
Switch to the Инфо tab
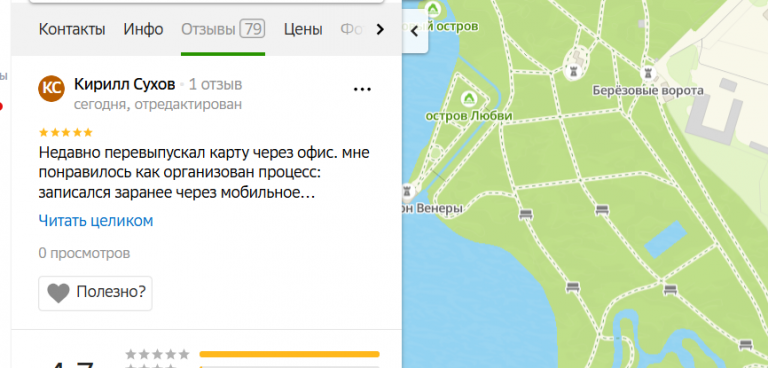click(x=143, y=30)
